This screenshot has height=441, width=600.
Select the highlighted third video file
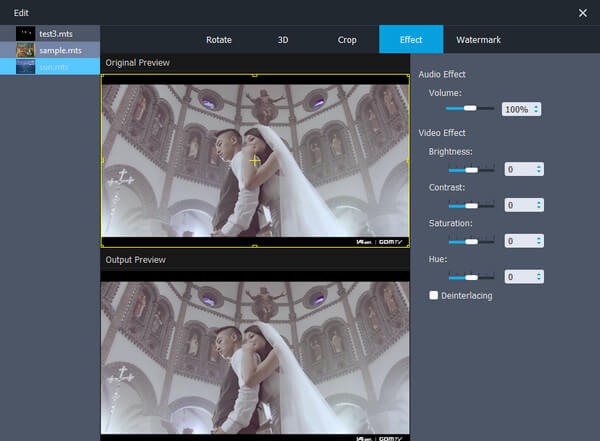[50, 66]
